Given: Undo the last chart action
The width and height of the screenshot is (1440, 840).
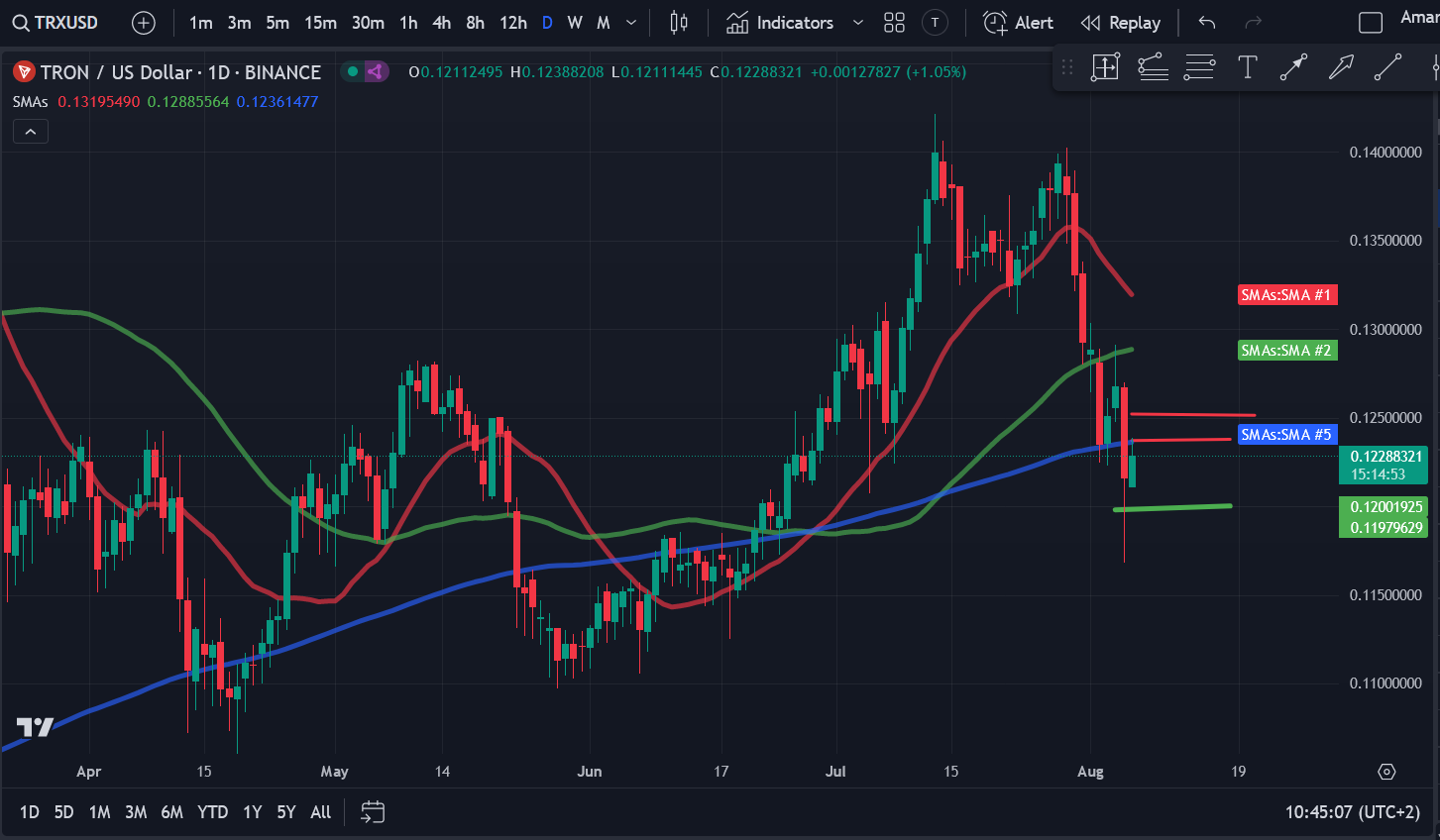Looking at the screenshot, I should 1206,23.
